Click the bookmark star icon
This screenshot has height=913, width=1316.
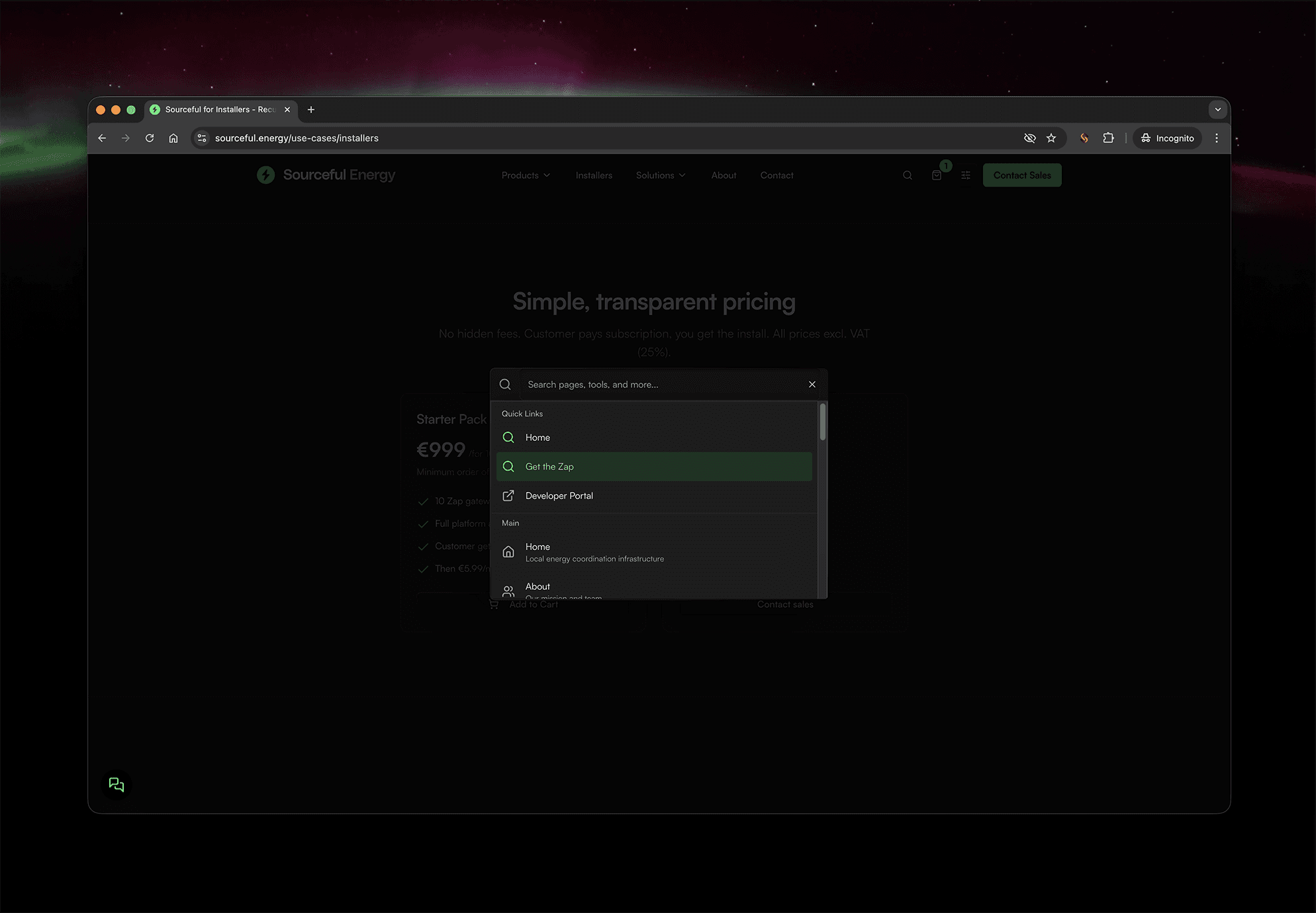pyautogui.click(x=1051, y=138)
